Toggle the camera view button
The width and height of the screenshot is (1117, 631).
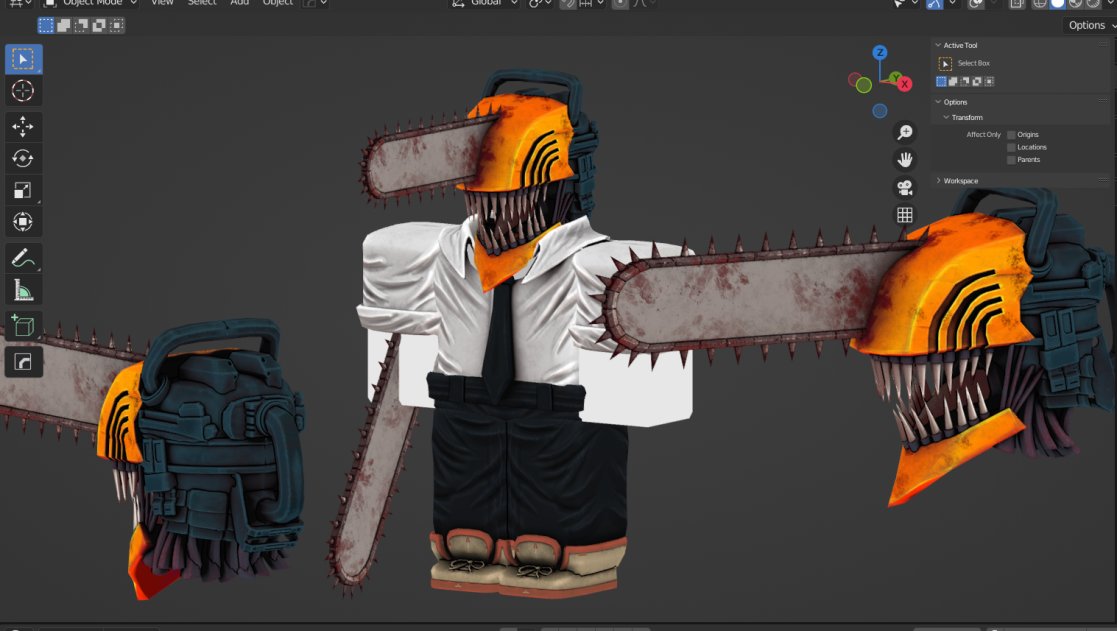pyautogui.click(x=905, y=187)
